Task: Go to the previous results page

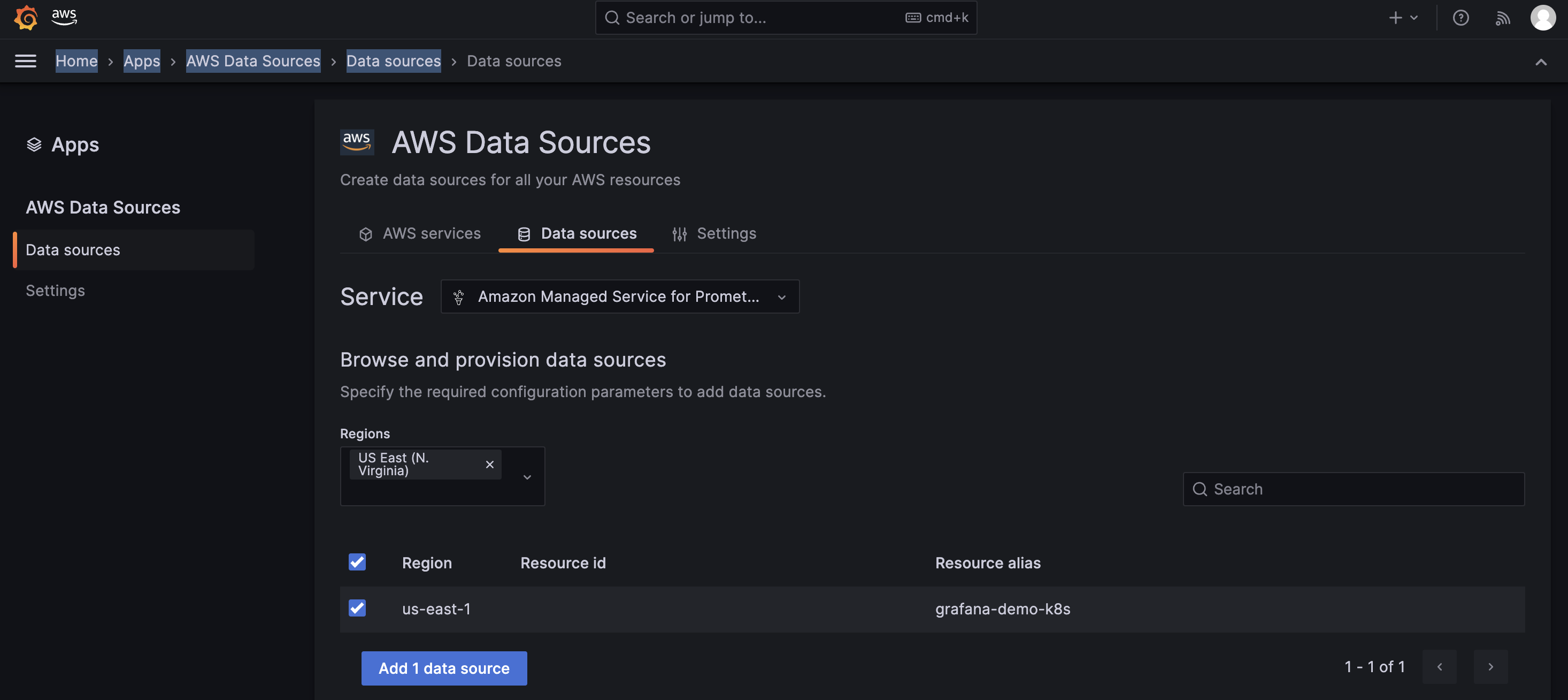Action: (1439, 666)
